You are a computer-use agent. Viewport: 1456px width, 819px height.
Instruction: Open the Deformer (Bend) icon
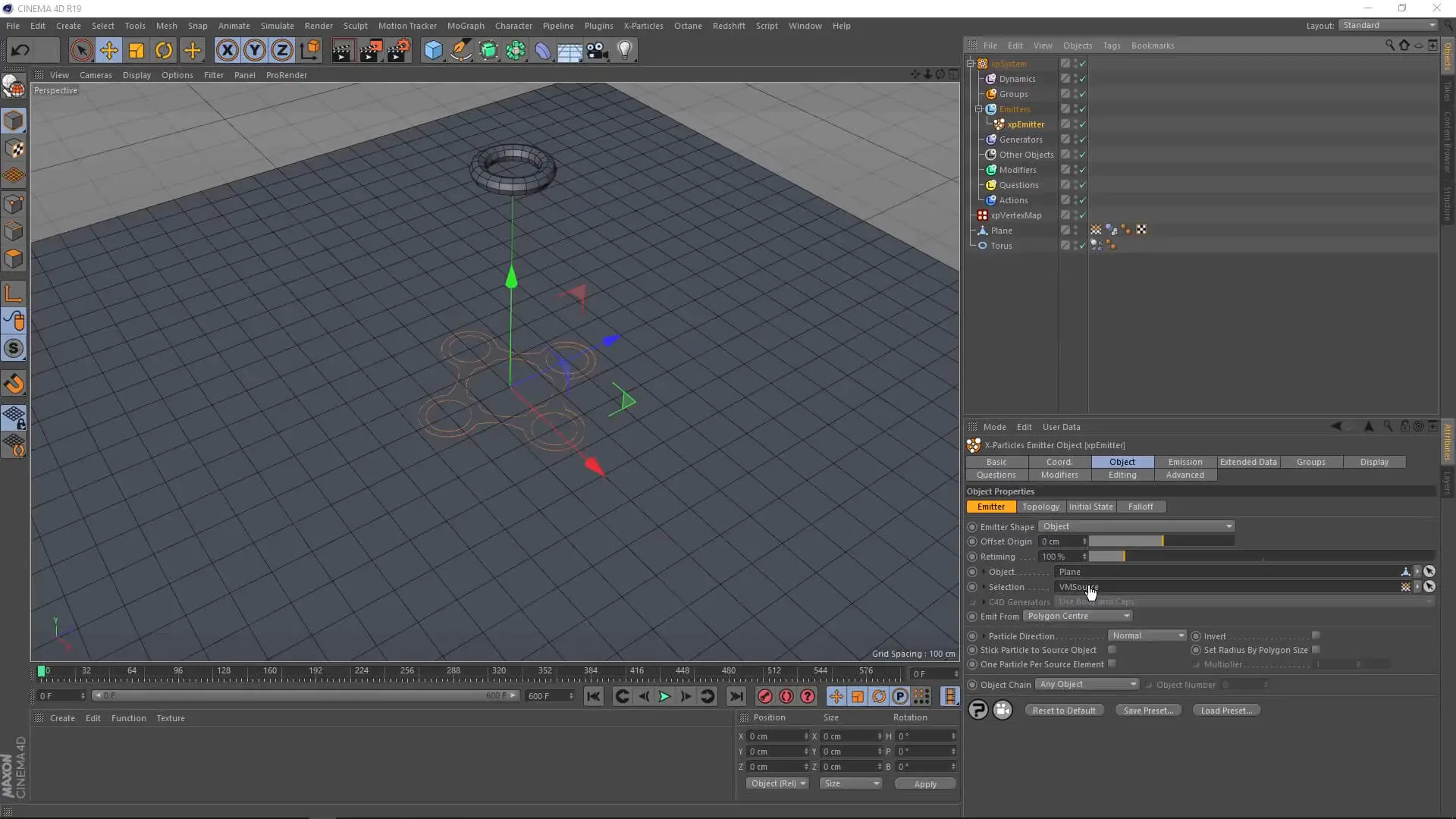[543, 51]
